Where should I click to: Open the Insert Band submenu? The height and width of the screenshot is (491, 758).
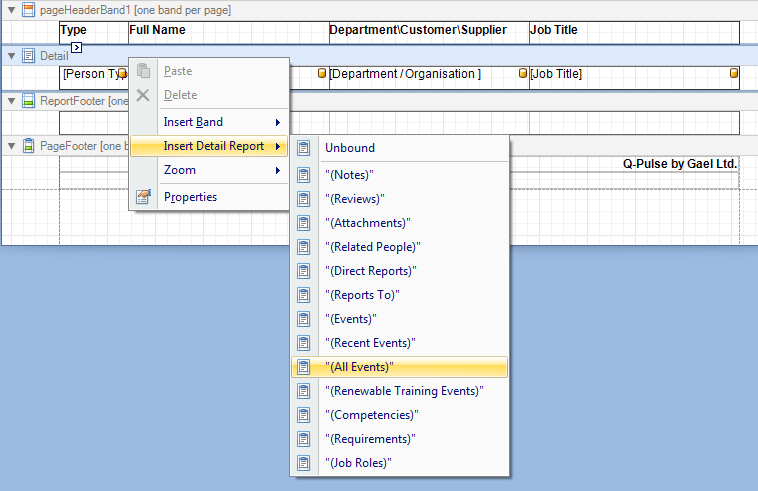pos(209,122)
